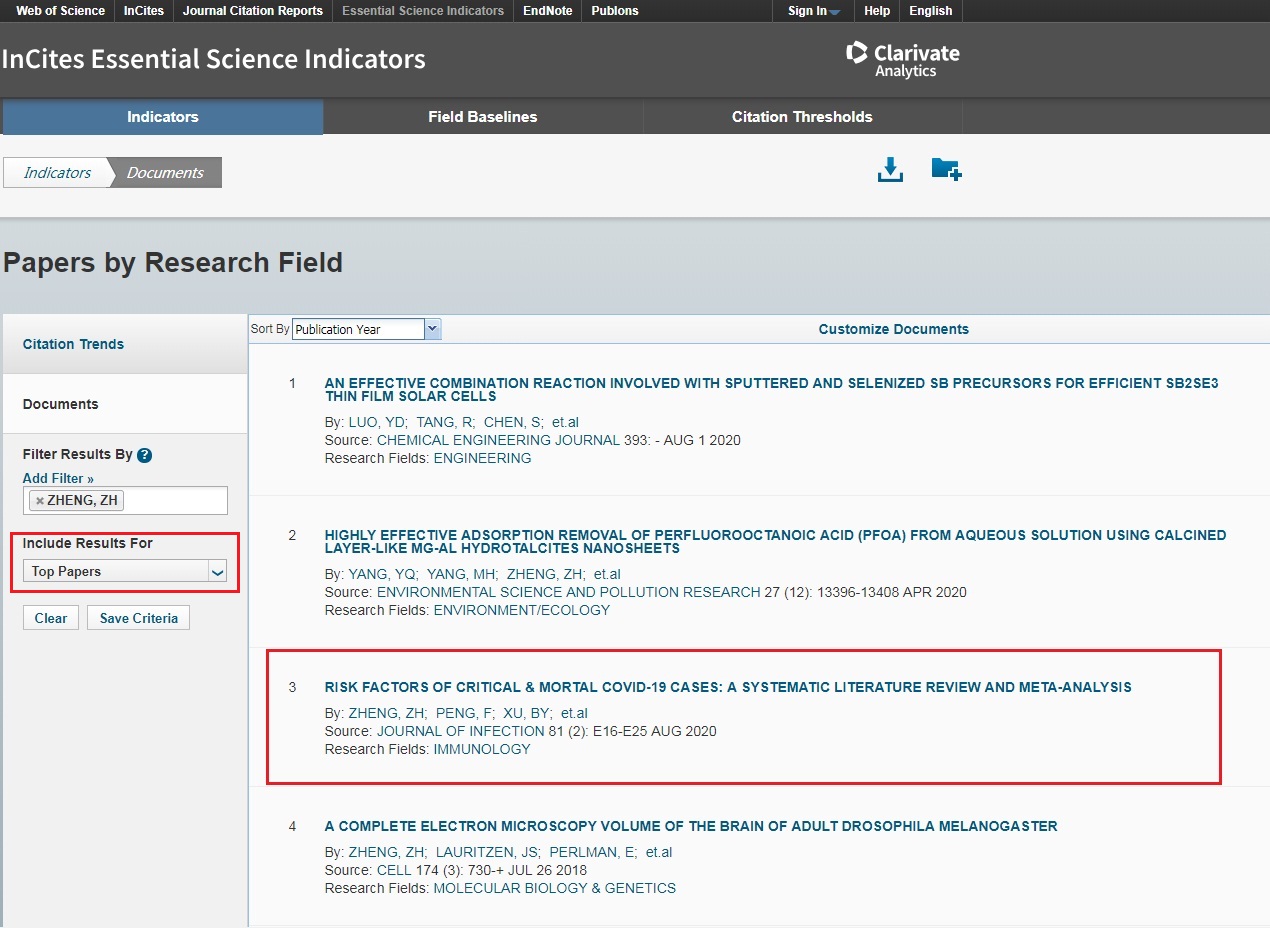The height and width of the screenshot is (928, 1270).
Task: Go to Web of Science
Action: (60, 11)
